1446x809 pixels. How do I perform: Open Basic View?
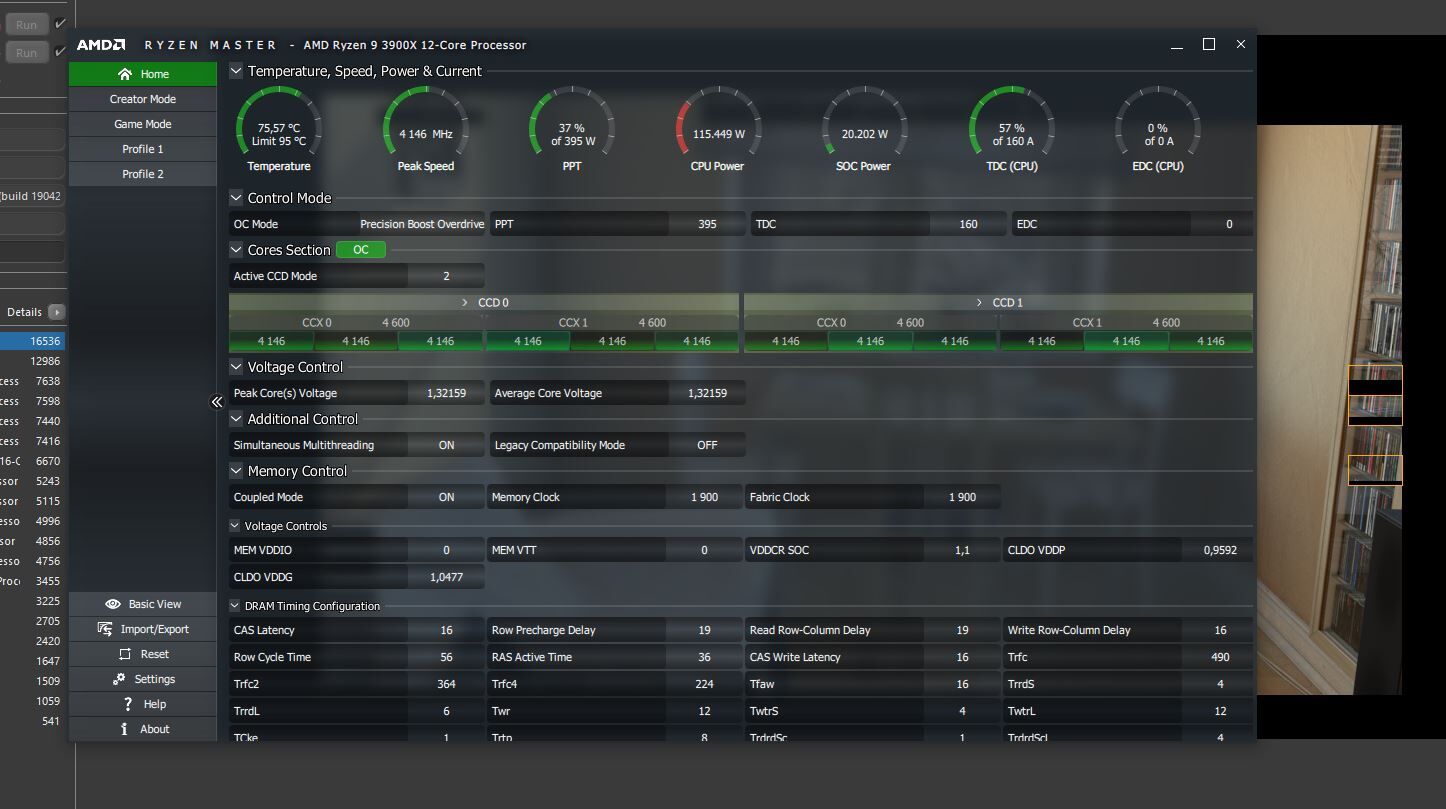coord(142,604)
